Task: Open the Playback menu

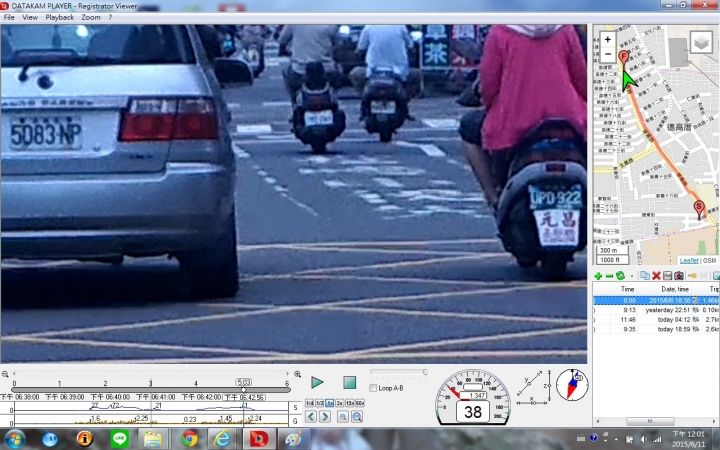Action: point(60,17)
